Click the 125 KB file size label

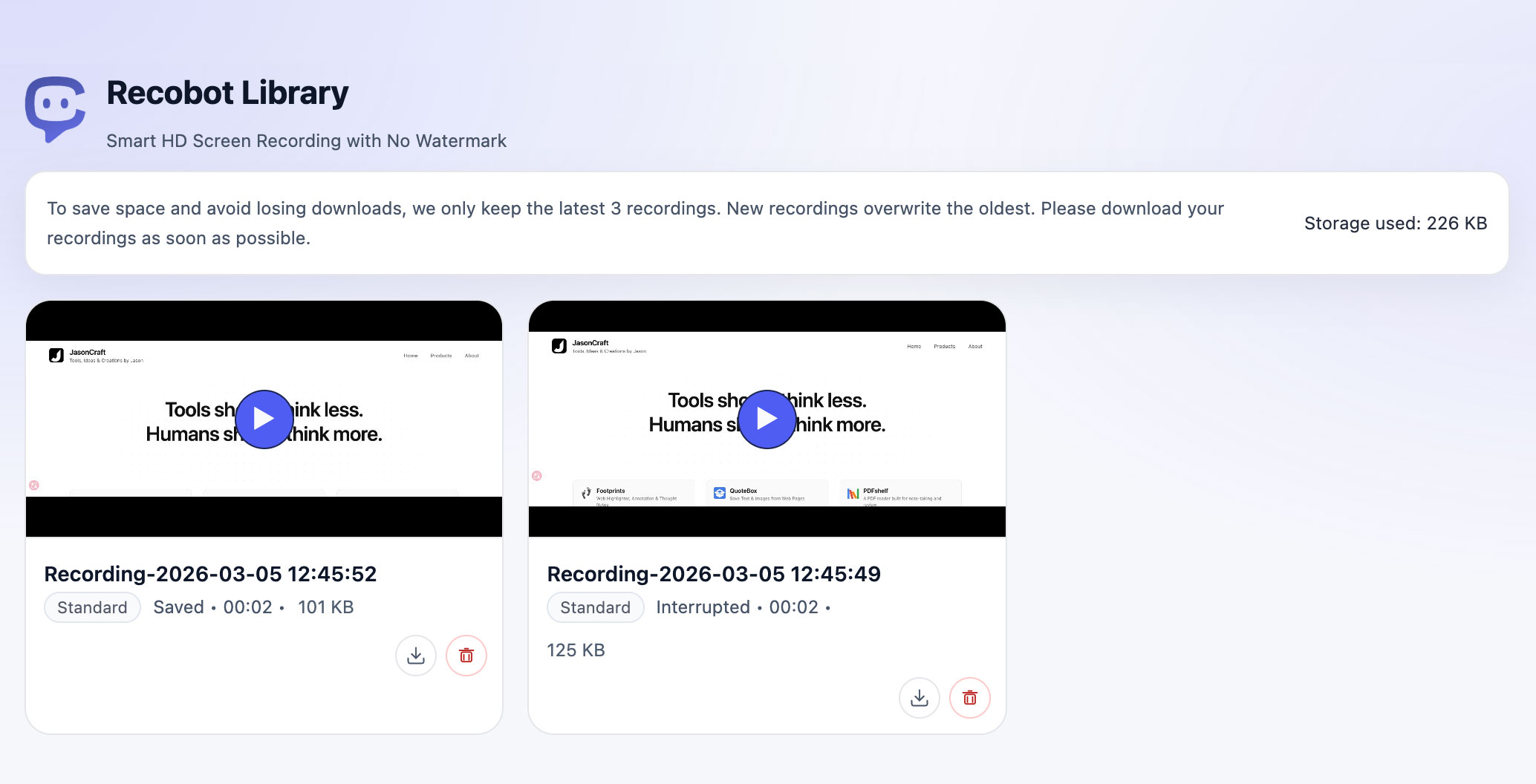coord(576,650)
